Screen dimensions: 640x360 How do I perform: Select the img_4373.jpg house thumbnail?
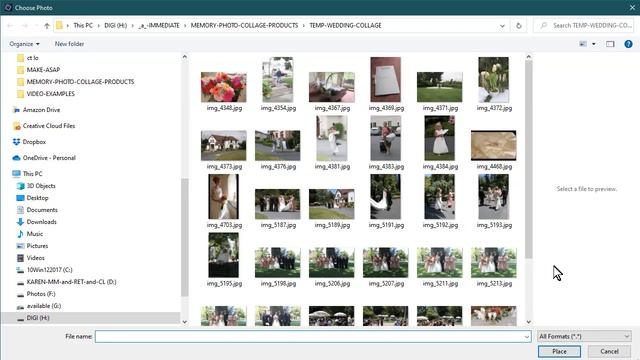(x=224, y=145)
